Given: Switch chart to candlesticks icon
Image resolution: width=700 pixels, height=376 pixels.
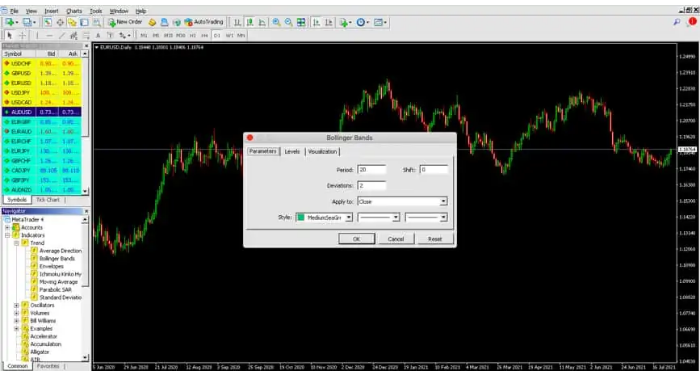Looking at the screenshot, I should [x=250, y=22].
